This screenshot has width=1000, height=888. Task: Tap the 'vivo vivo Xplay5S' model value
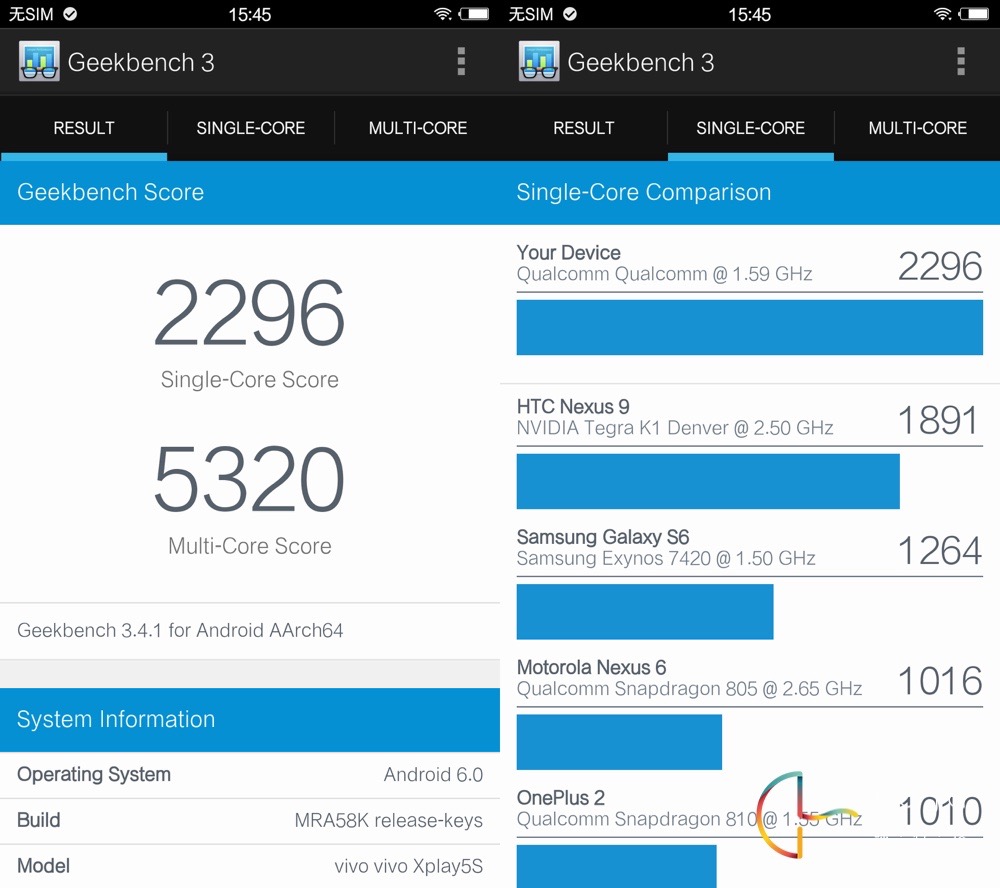pos(408,866)
